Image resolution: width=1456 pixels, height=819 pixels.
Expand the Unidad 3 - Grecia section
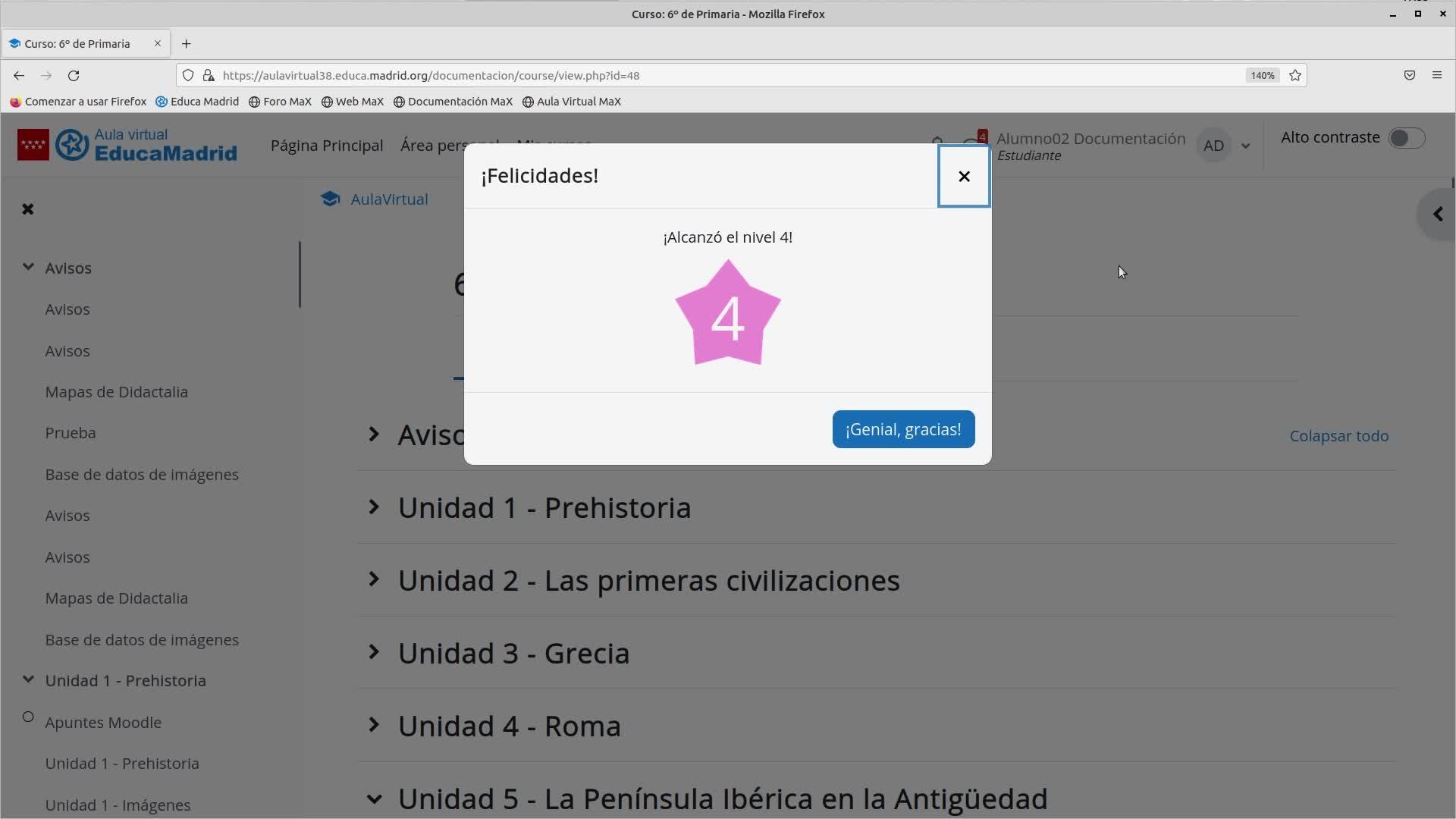coord(374,652)
